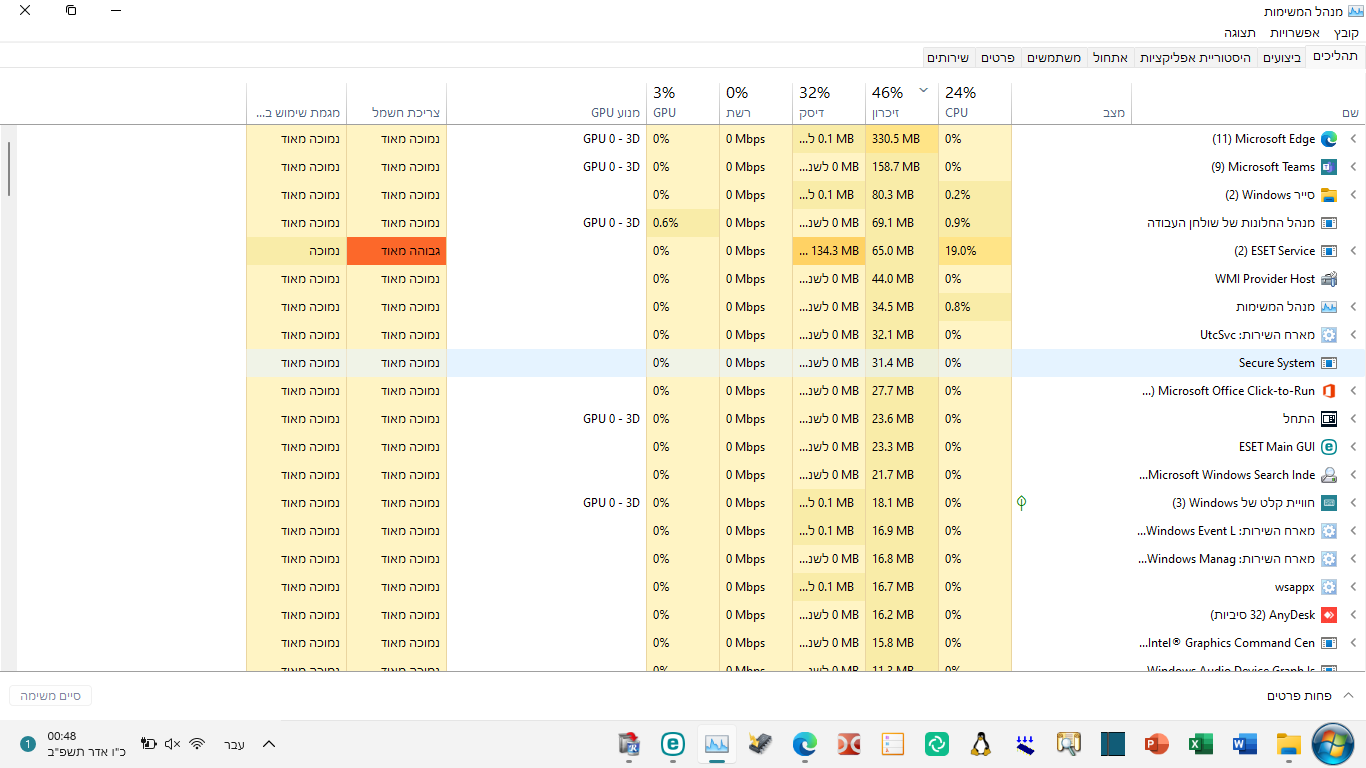This screenshot has height=768, width=1366.
Task: Click the orange גבוהה מאוד power usage cell
Action: (x=397, y=251)
